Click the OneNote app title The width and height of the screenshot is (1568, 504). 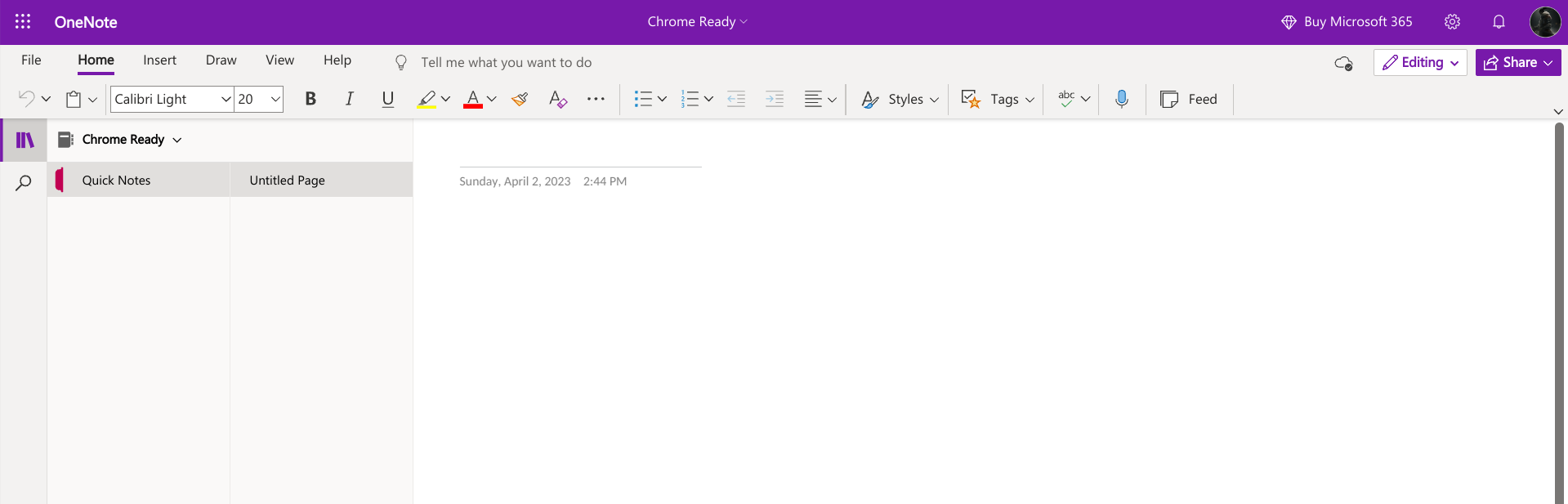pyautogui.click(x=86, y=22)
